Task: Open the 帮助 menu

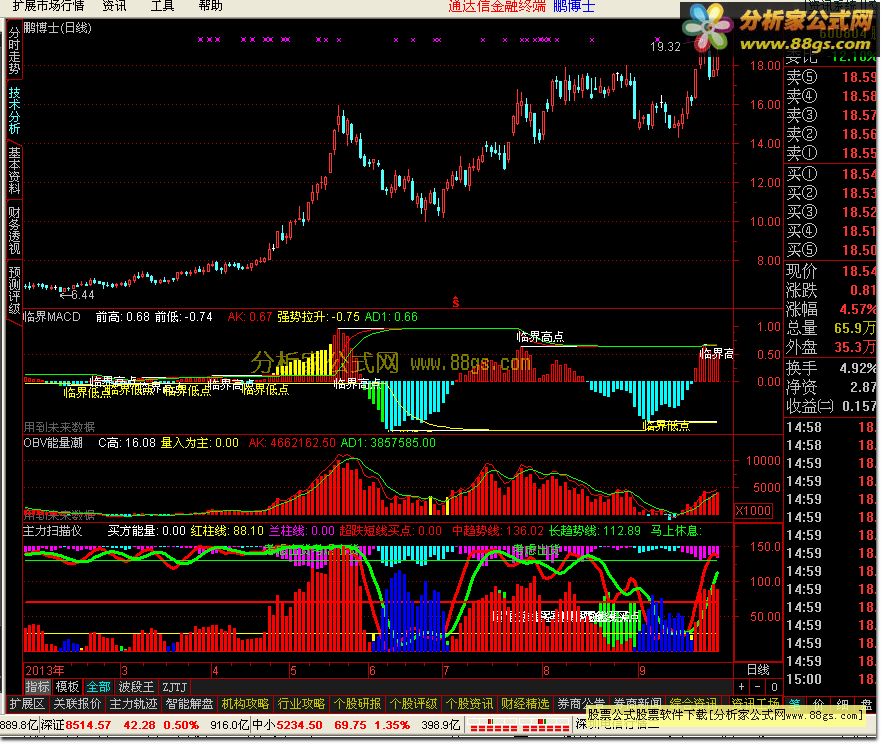Action: point(210,6)
